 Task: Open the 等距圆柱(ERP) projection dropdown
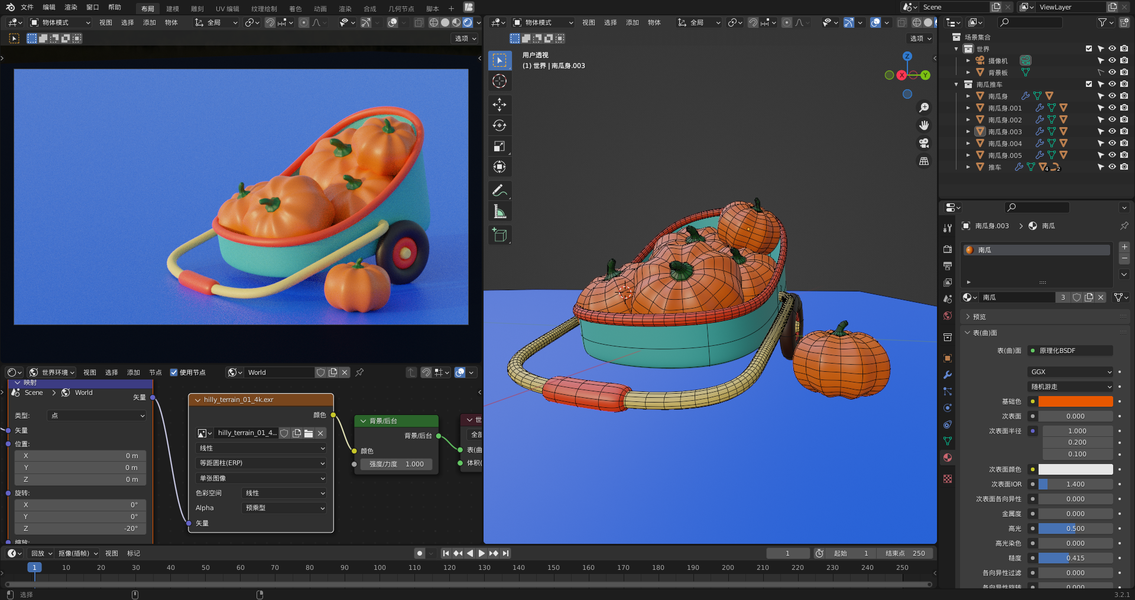(x=261, y=463)
